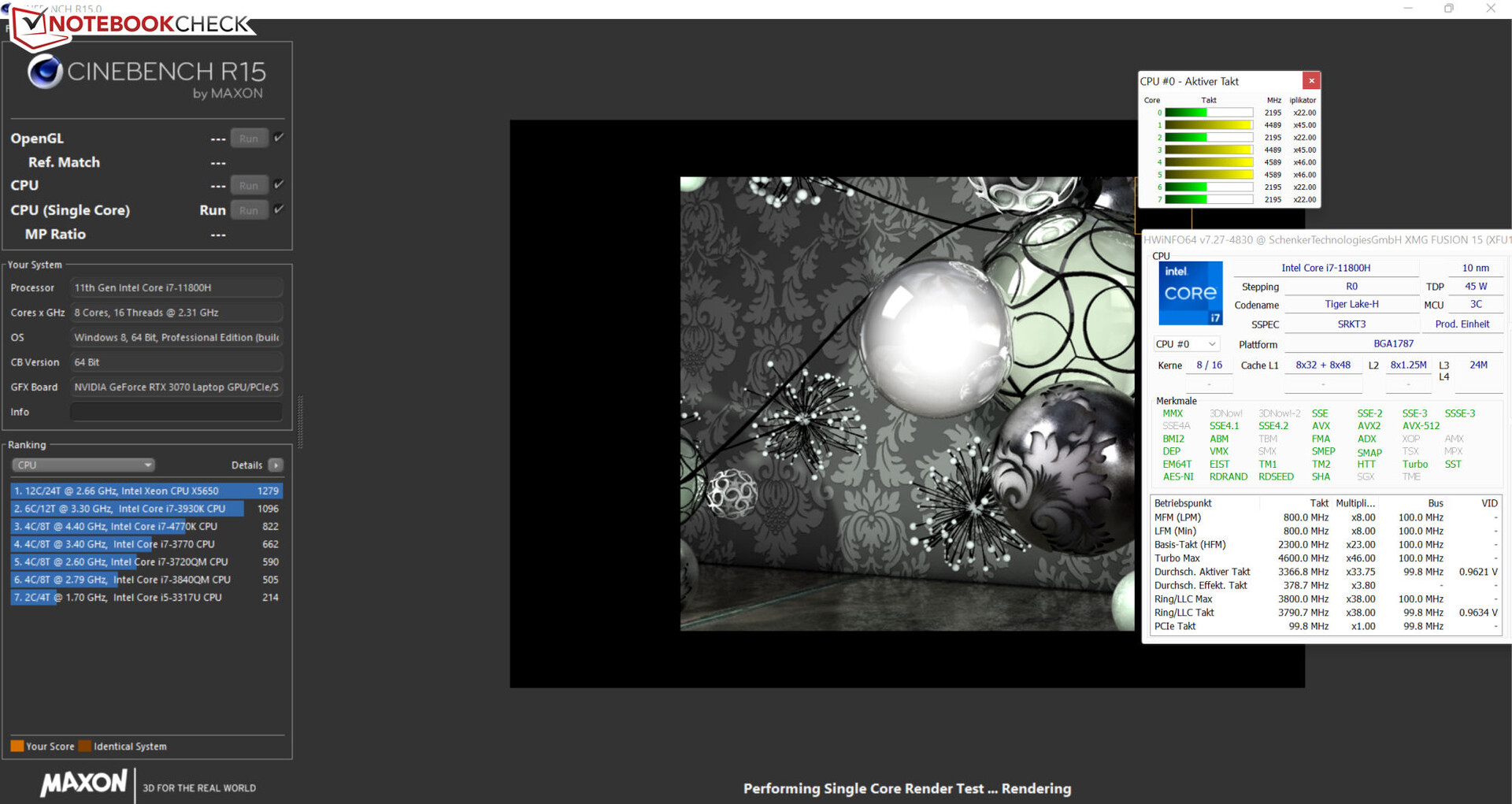Click the '10 nm' process value
The image size is (1512, 804).
[x=1476, y=268]
